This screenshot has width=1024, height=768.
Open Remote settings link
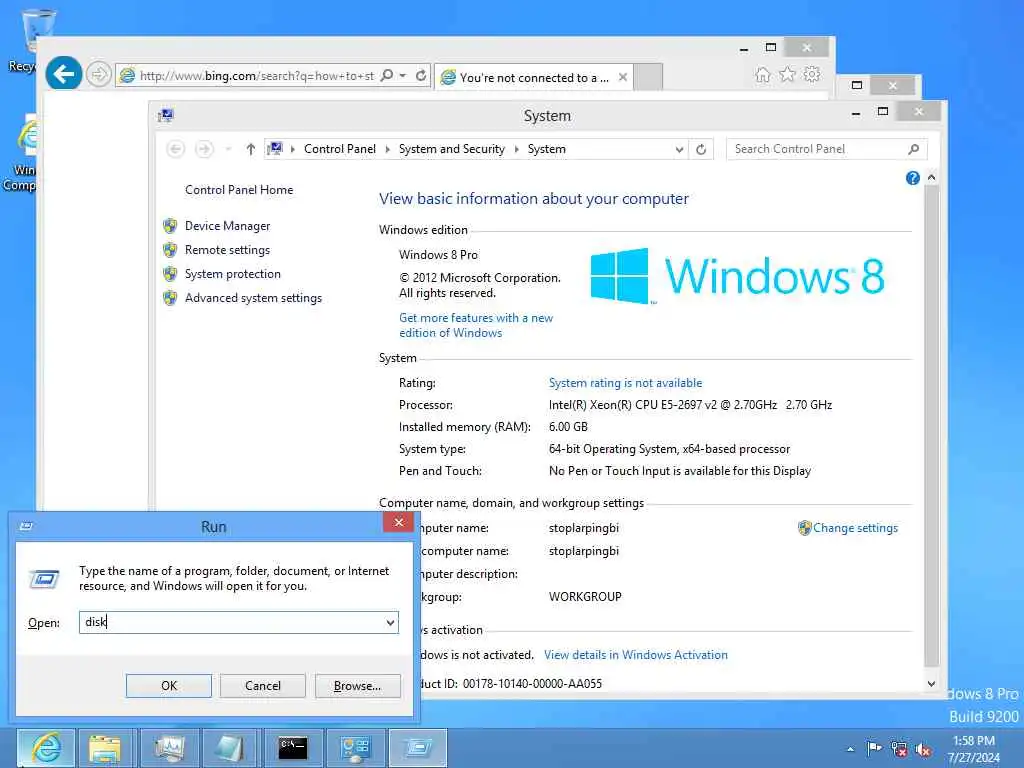click(x=227, y=250)
